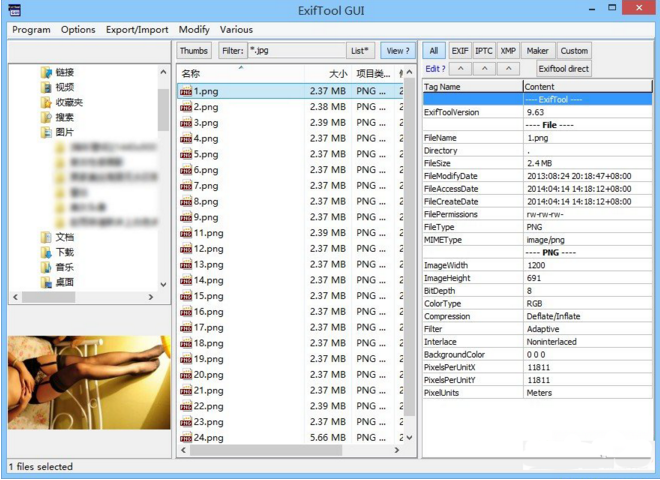Click the file list vertical scrollbar thumb

(409, 247)
